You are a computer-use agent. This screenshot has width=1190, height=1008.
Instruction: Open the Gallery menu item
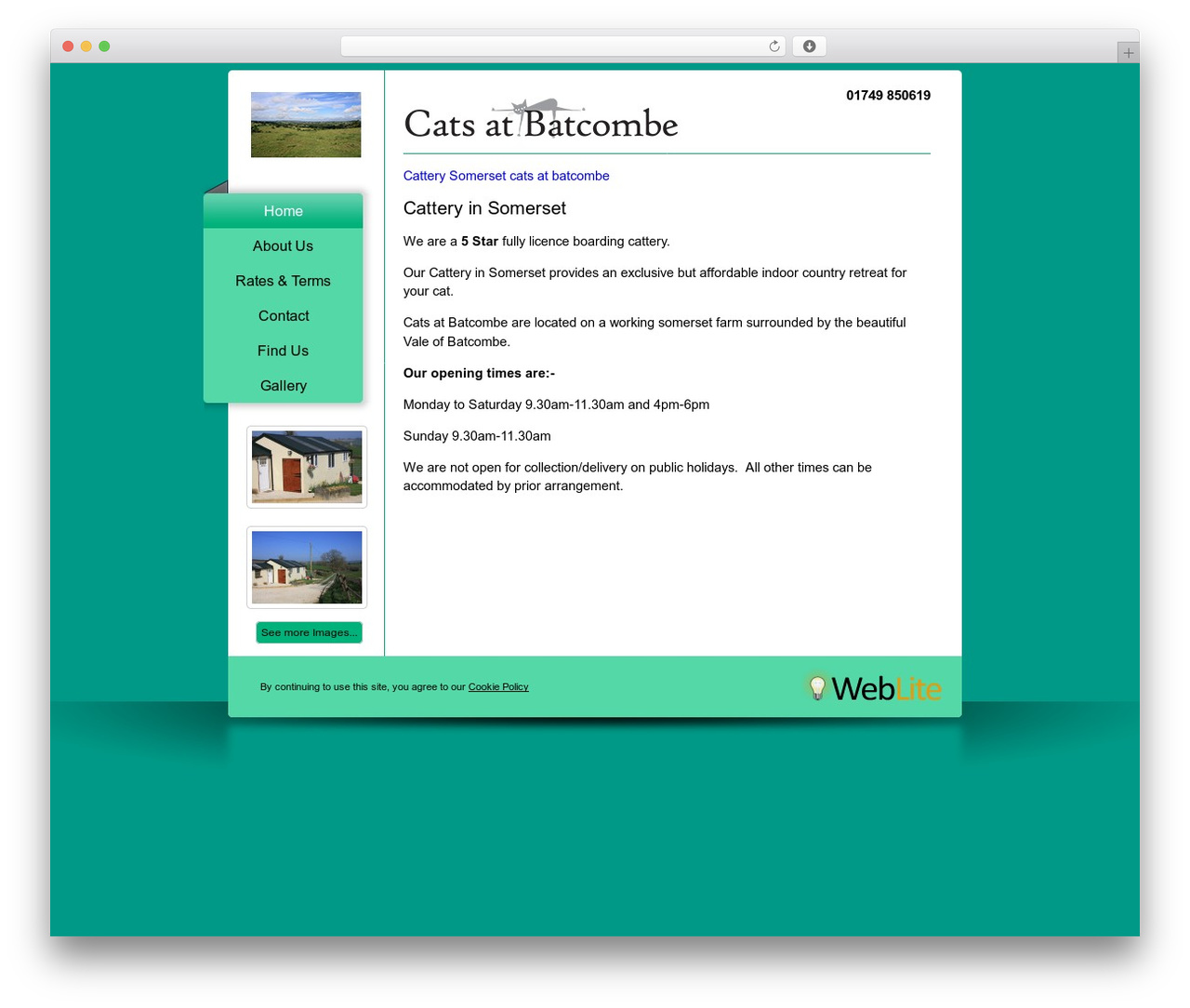click(283, 386)
